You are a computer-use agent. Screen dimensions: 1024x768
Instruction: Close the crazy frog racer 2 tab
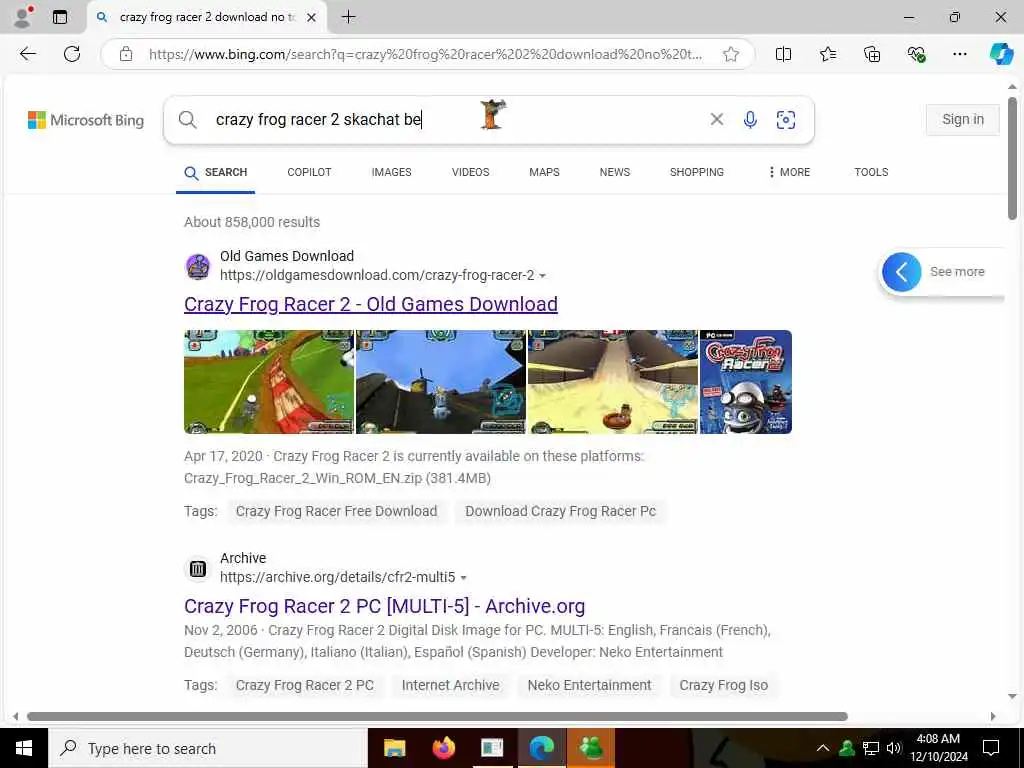click(312, 18)
